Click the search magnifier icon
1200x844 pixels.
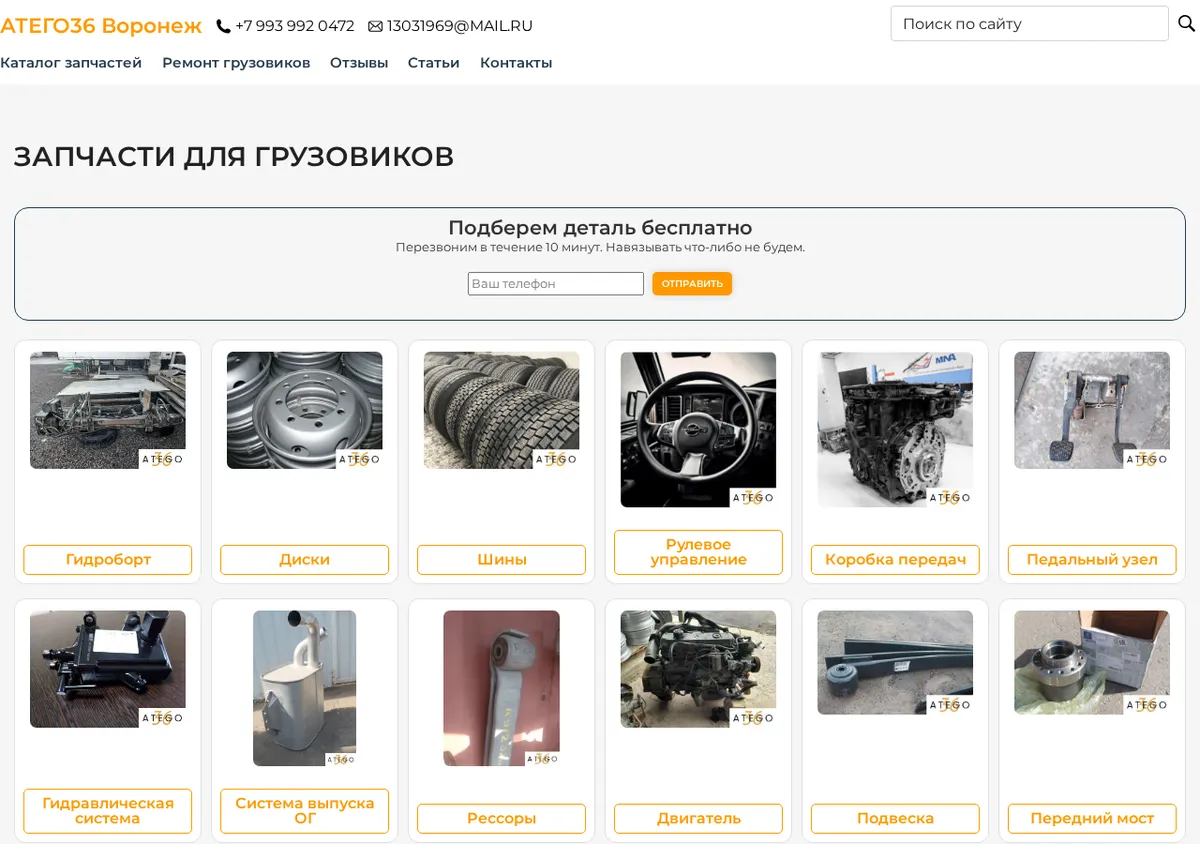(x=1186, y=24)
